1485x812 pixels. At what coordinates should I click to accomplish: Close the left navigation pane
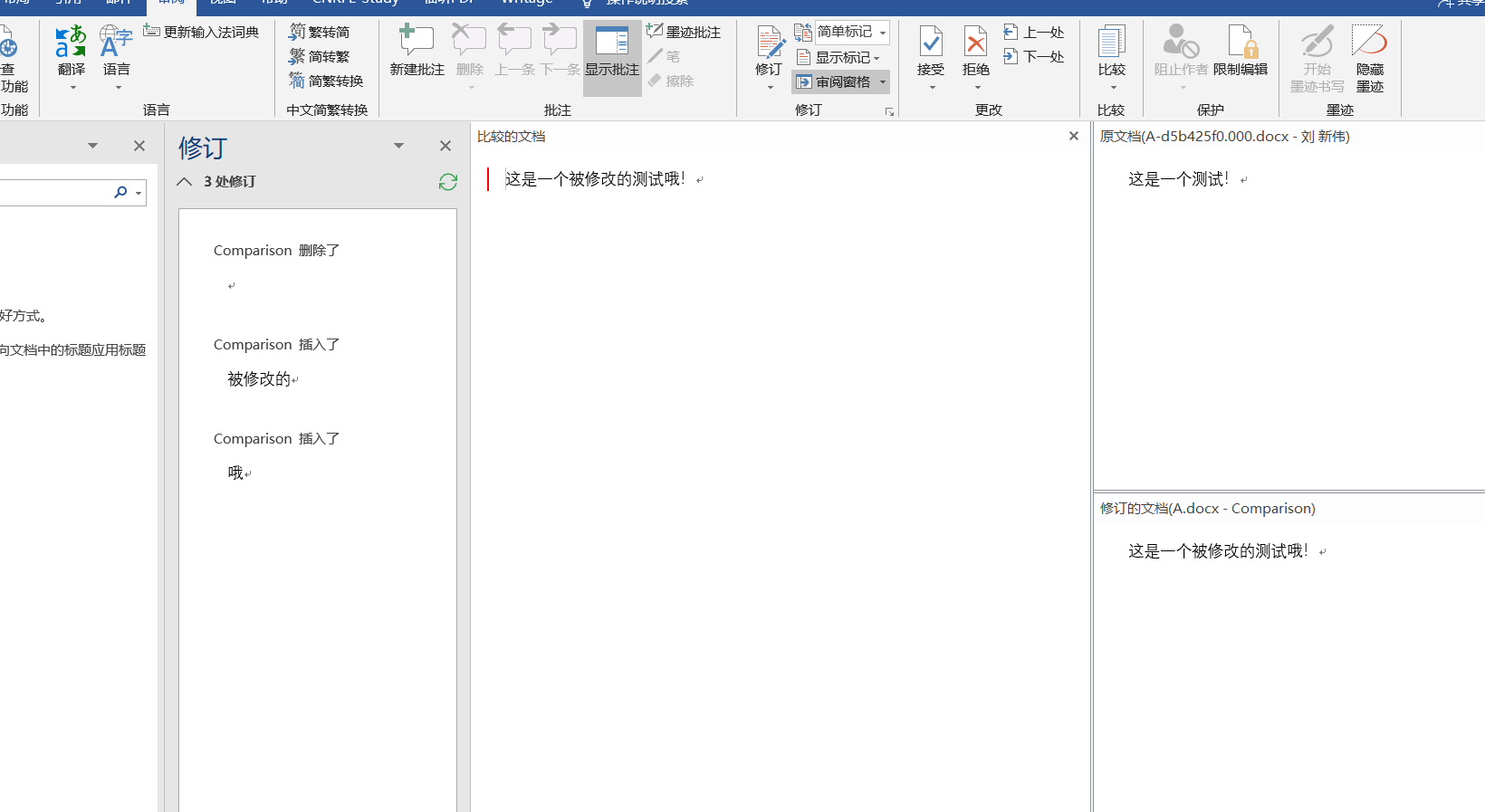pyautogui.click(x=139, y=146)
